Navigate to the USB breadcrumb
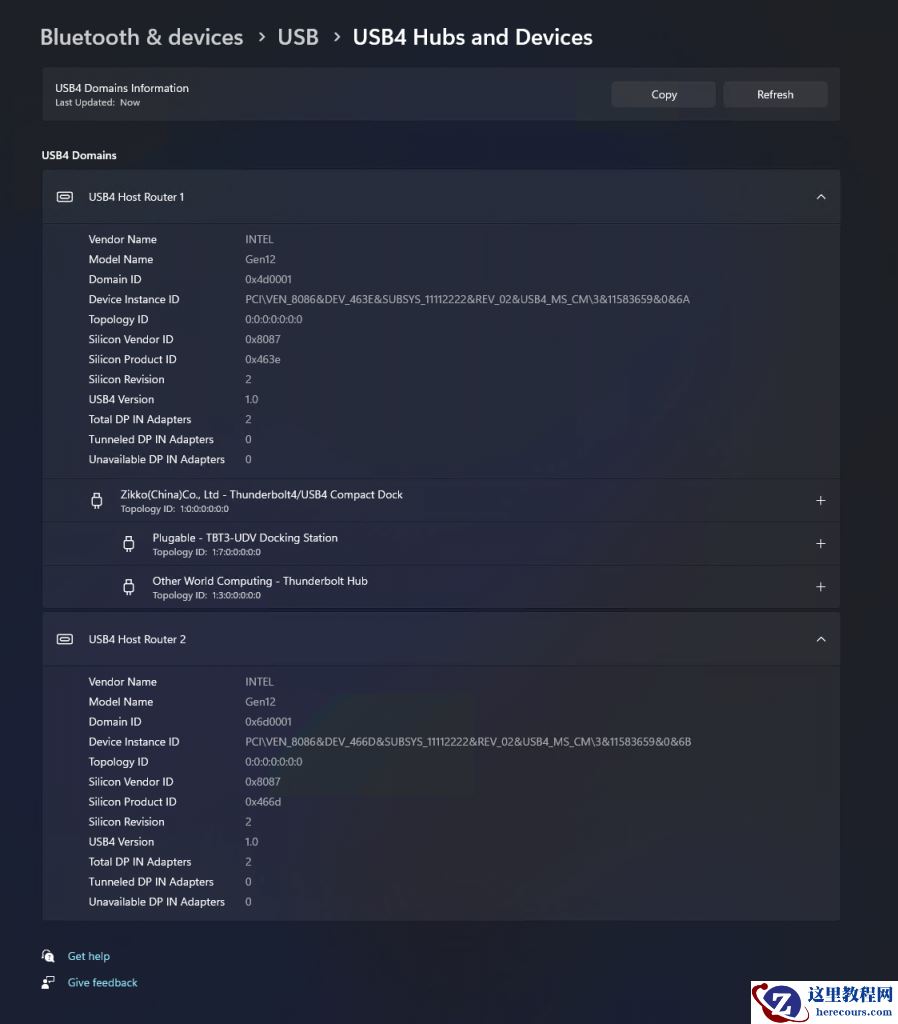This screenshot has height=1024, width=898. [x=298, y=37]
